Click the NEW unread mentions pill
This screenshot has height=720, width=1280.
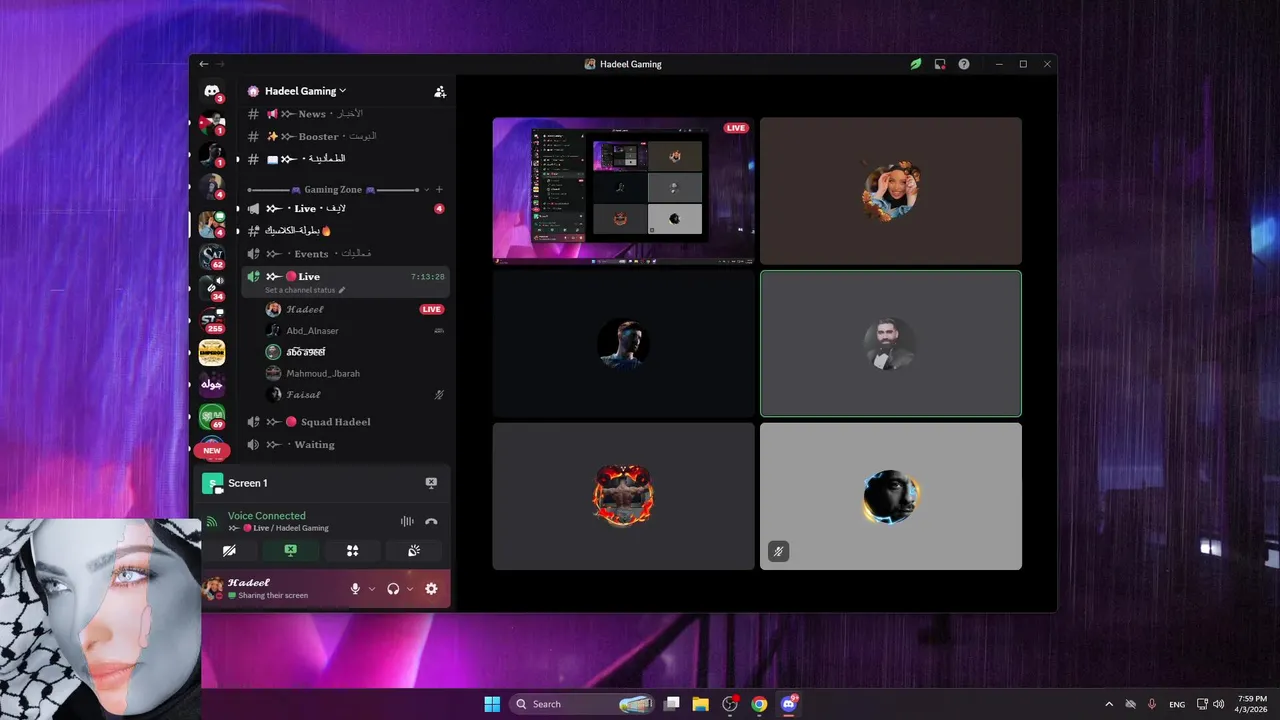[212, 450]
